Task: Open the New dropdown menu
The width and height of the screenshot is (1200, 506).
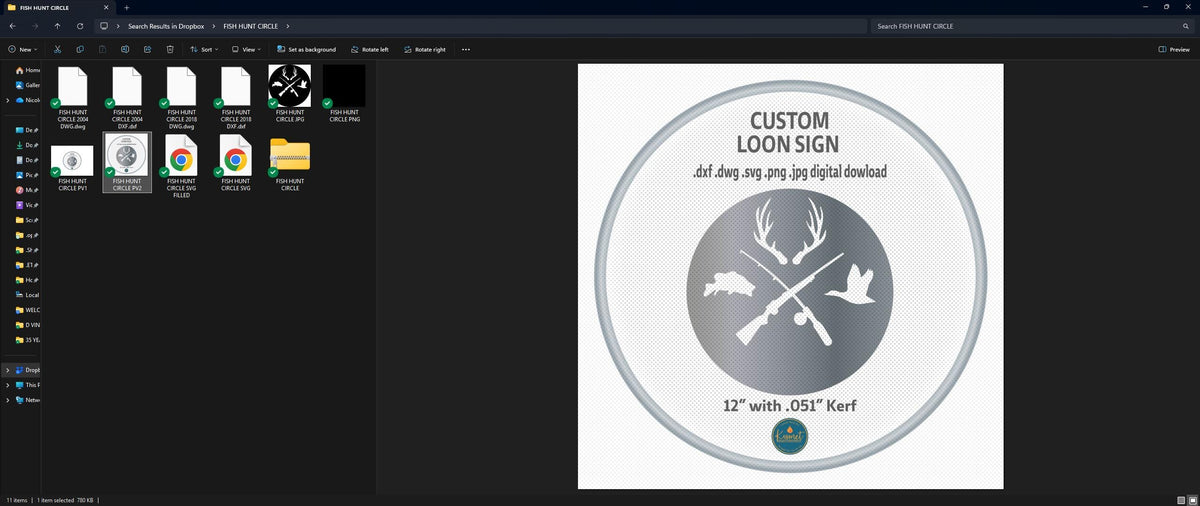Action: click(22, 49)
